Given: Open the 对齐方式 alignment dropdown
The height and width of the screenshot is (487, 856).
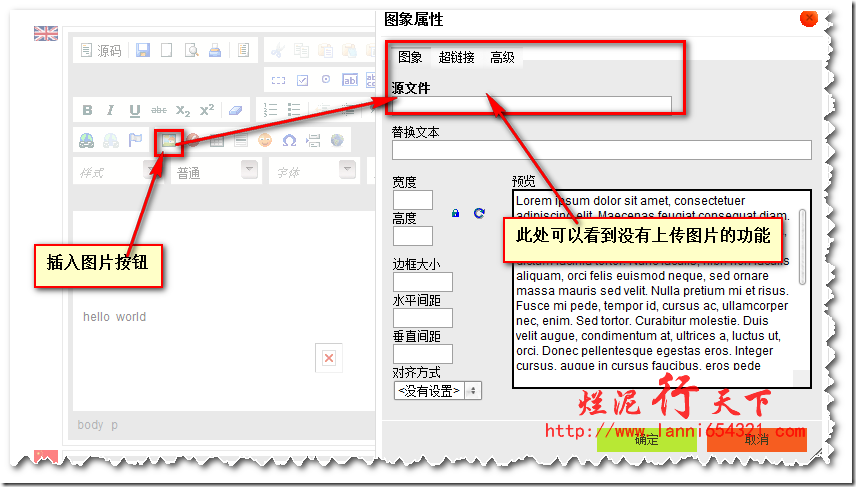Looking at the screenshot, I should pyautogui.click(x=437, y=391).
